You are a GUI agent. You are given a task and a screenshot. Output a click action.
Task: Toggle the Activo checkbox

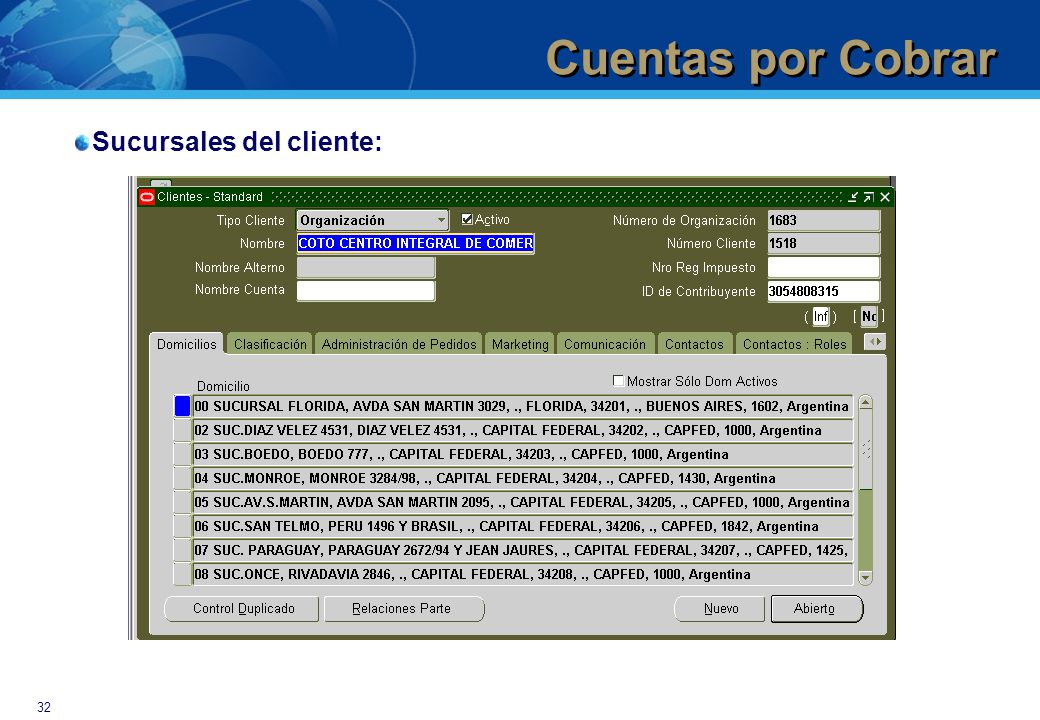click(467, 219)
